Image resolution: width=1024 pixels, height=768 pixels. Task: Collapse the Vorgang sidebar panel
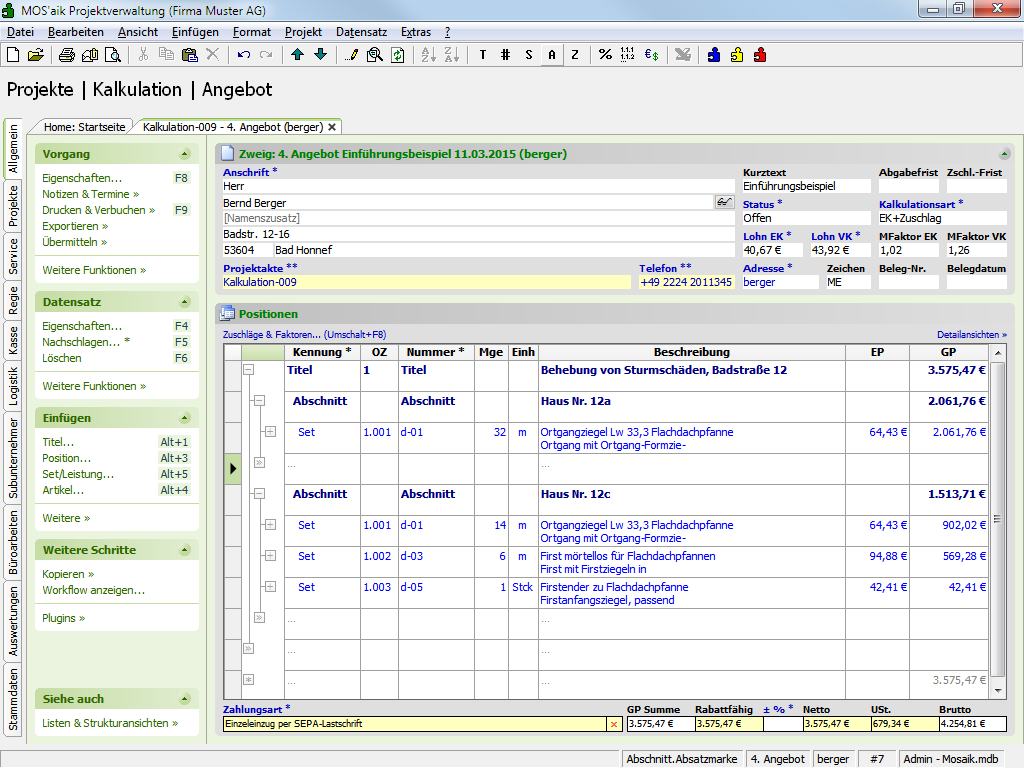coord(185,155)
